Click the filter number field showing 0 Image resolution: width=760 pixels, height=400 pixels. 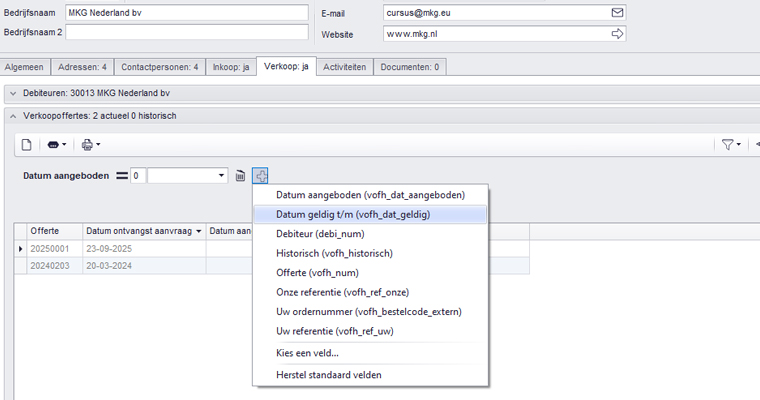click(138, 176)
